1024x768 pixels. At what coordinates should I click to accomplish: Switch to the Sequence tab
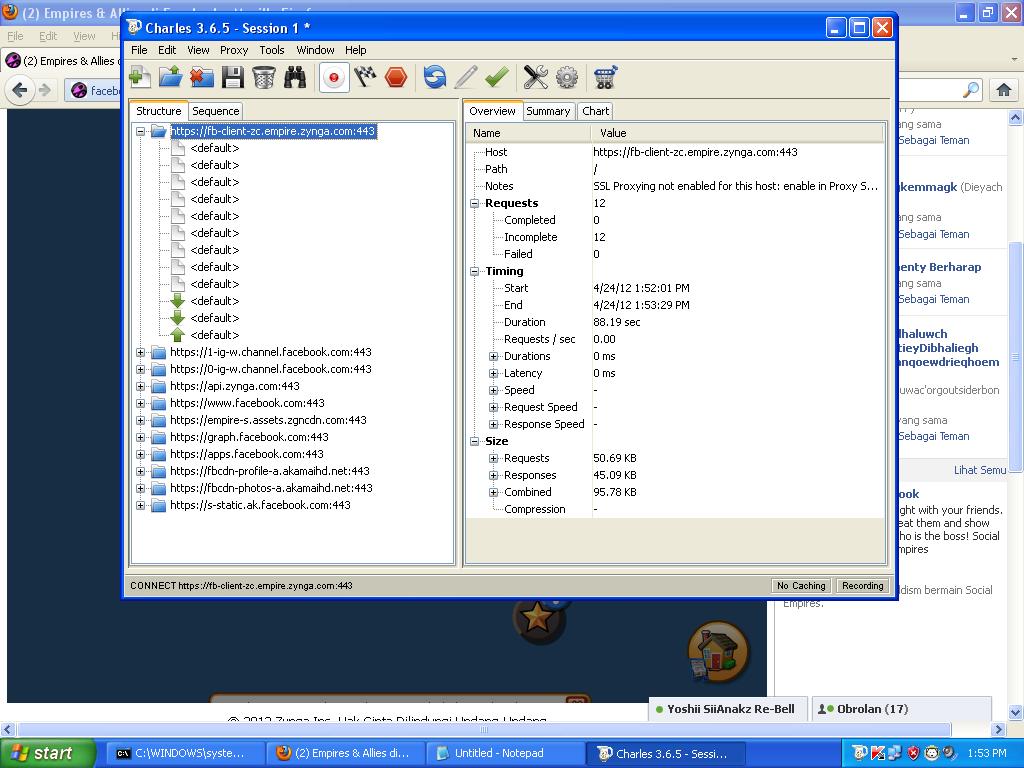[x=216, y=111]
